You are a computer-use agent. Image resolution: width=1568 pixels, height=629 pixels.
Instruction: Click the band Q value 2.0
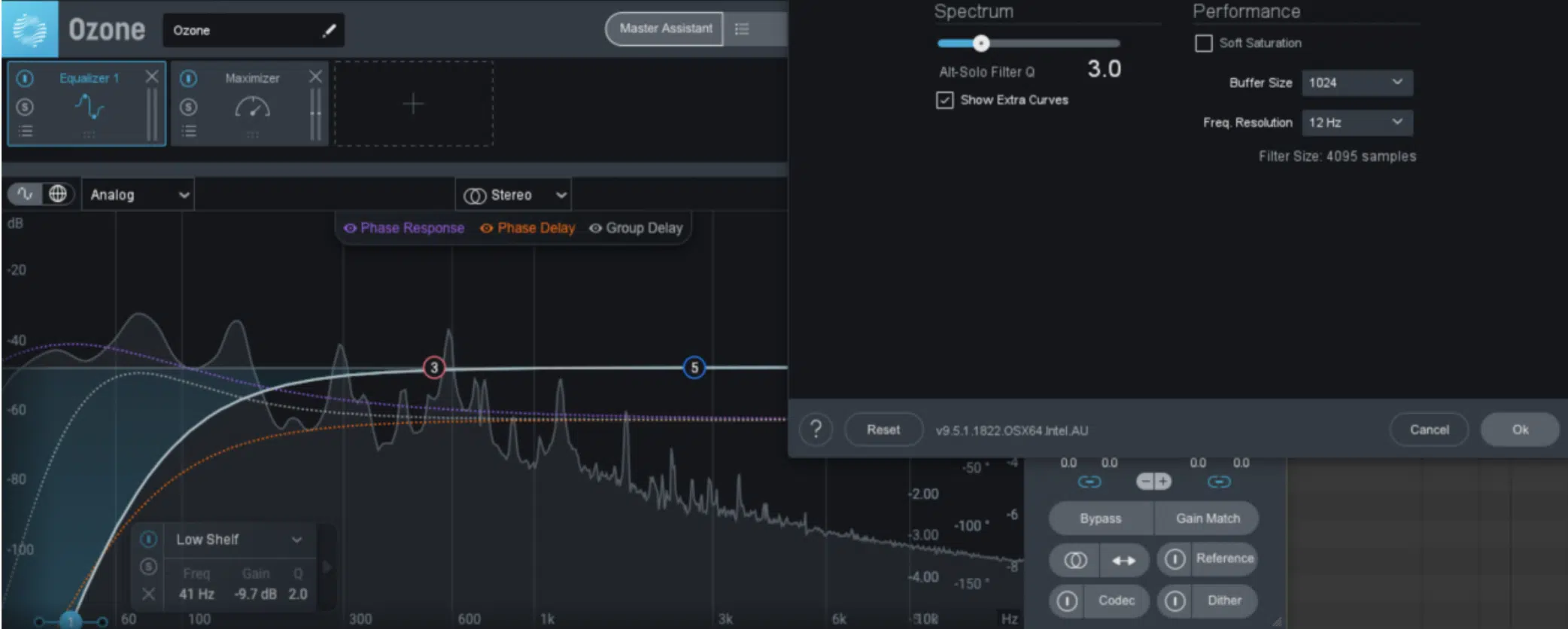tap(298, 594)
